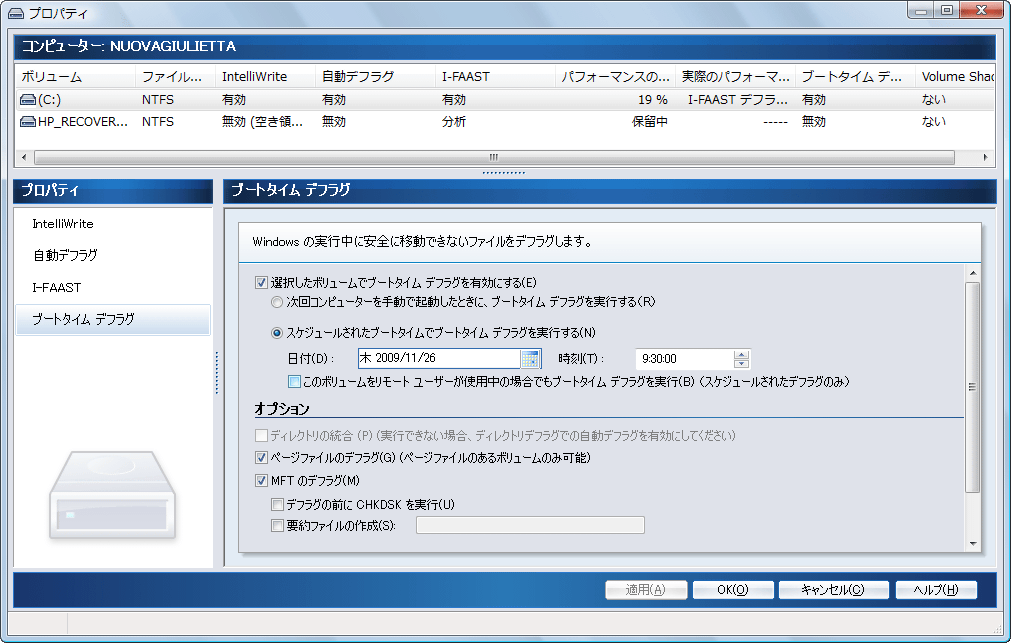Sort by the Volume Shadow column header
Viewport: 1011px width, 643px height.
tap(956, 76)
